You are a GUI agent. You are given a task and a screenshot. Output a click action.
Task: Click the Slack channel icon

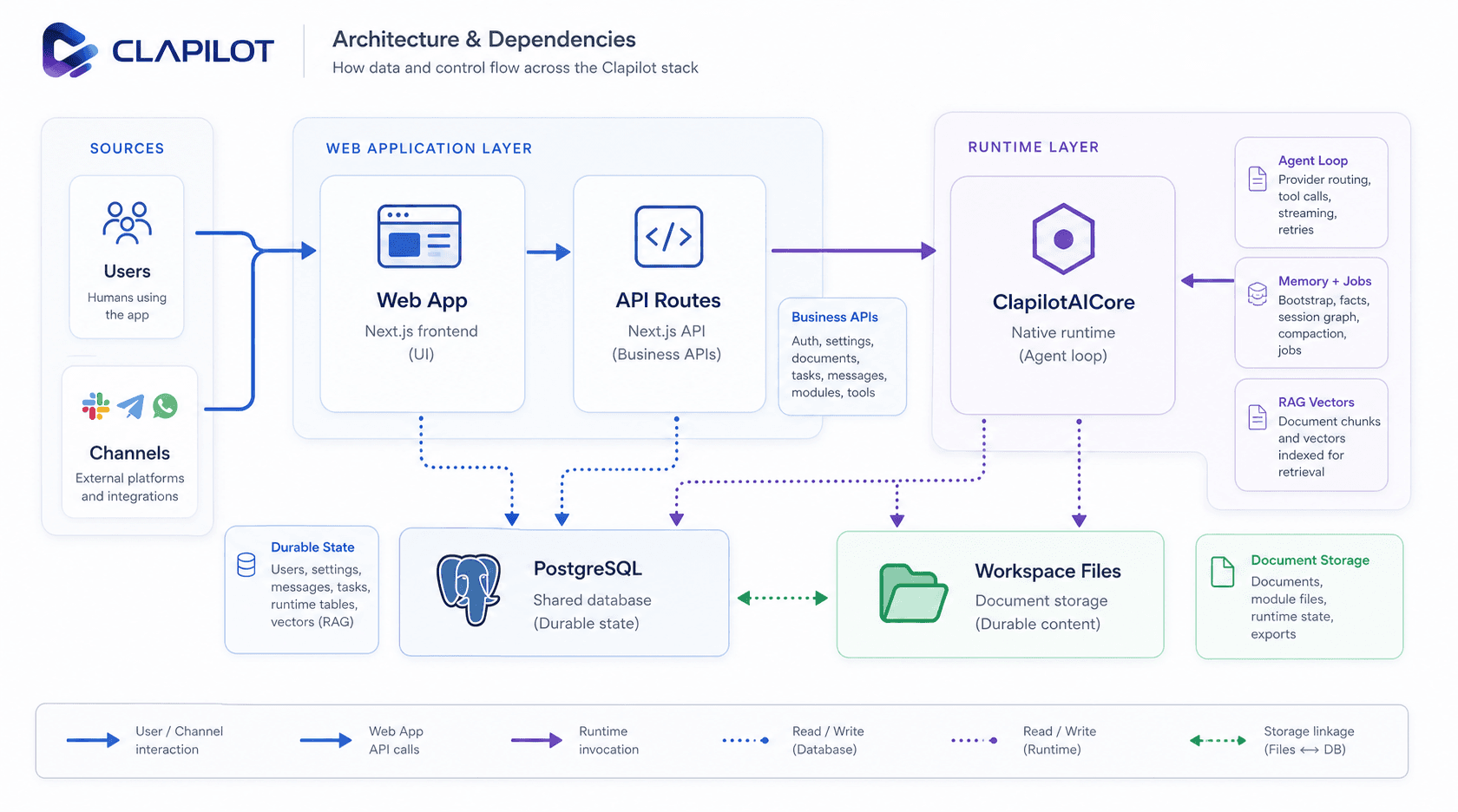tap(95, 406)
